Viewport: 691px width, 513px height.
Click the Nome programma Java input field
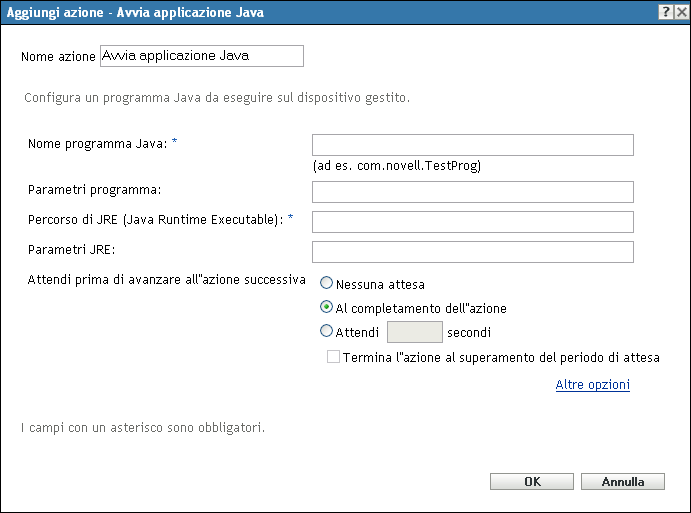point(473,146)
